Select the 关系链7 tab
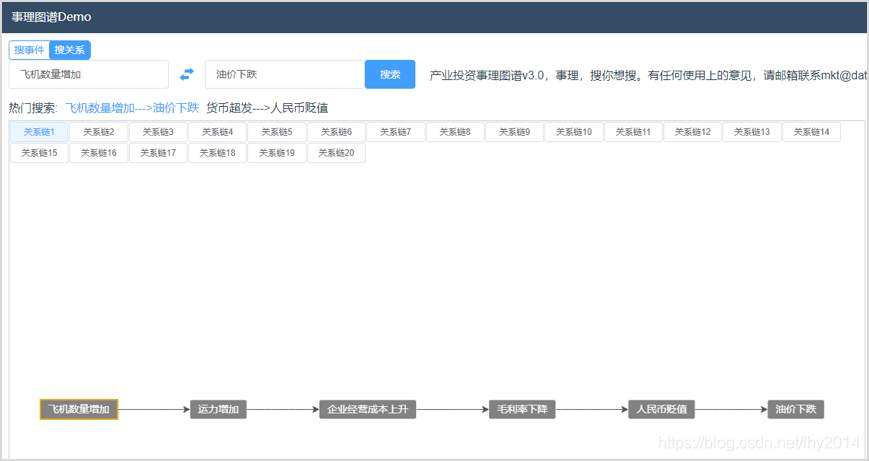This screenshot has width=869, height=461. [x=396, y=132]
